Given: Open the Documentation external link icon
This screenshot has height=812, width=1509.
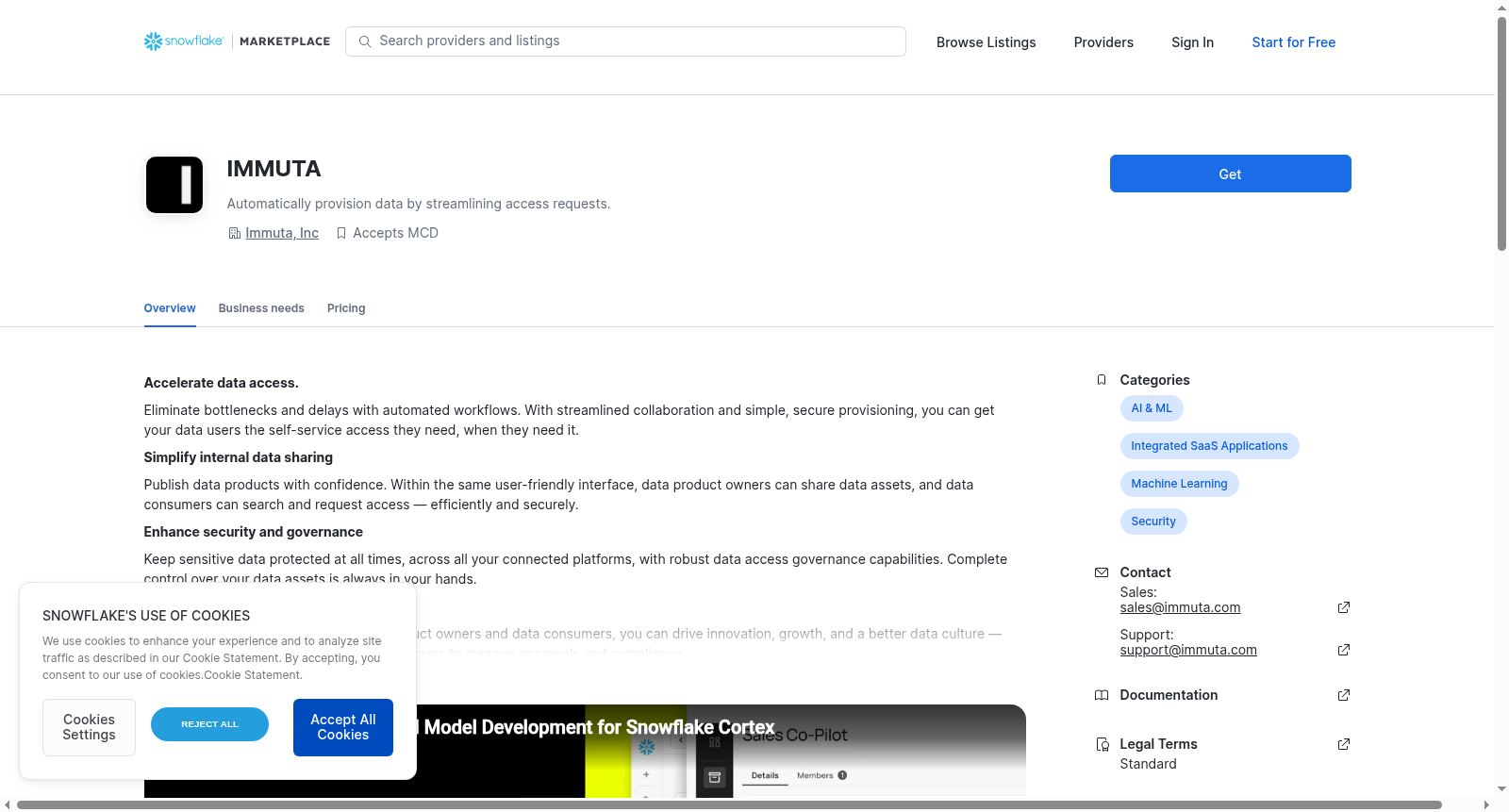Looking at the screenshot, I should click(x=1344, y=695).
